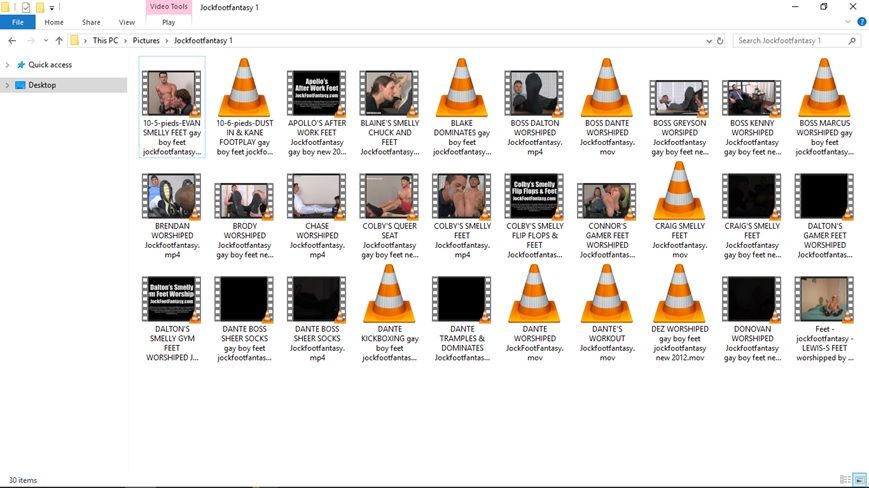869x488 pixels.
Task: Switch to Details view in the status bar
Action: [845, 480]
